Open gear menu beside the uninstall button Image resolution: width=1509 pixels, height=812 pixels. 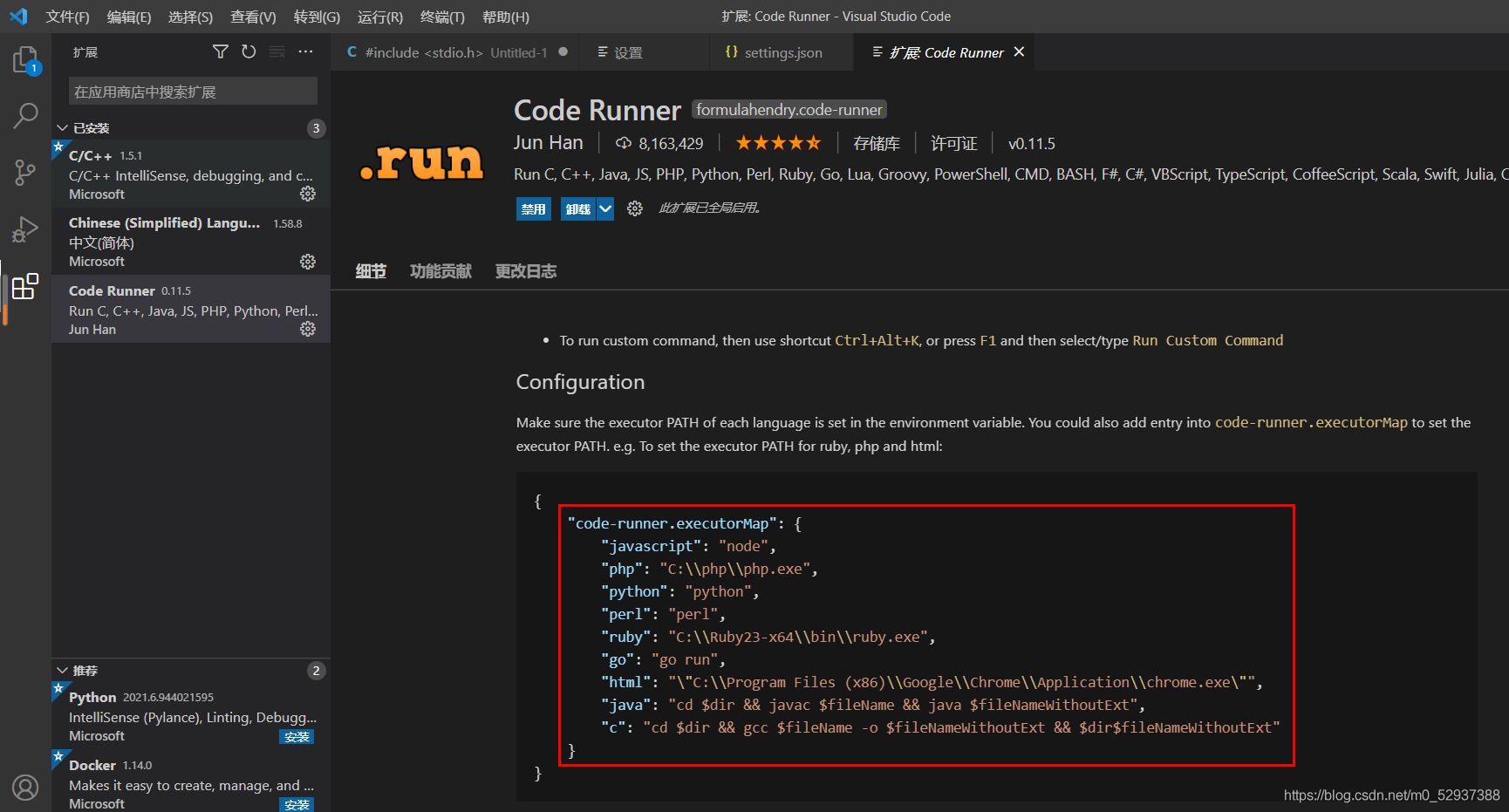click(635, 208)
